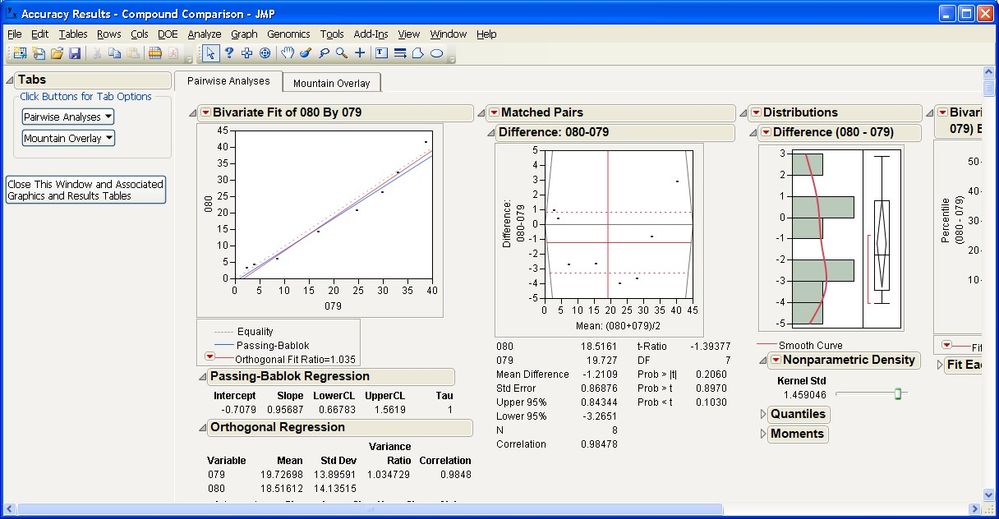Open the DOE menu
This screenshot has width=999, height=519.
[x=168, y=34]
